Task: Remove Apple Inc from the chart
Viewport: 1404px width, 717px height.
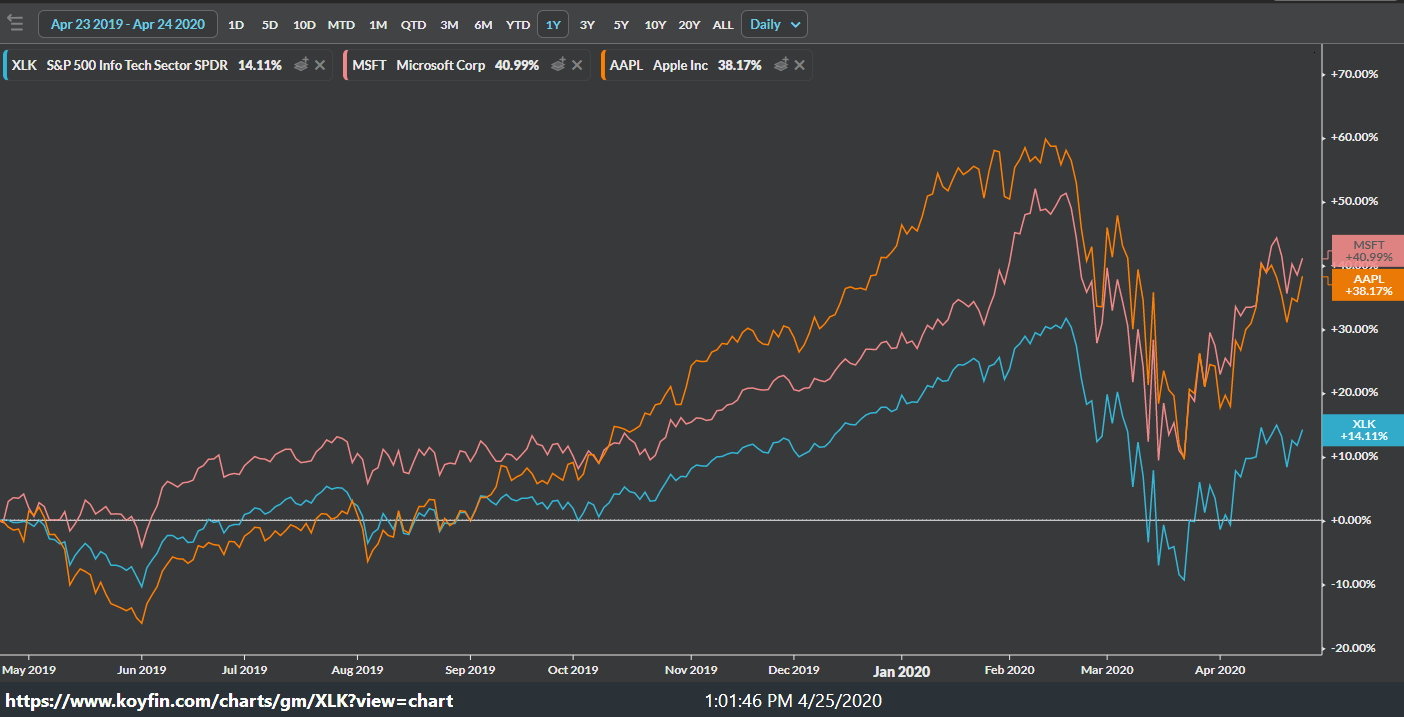Action: tap(799, 64)
